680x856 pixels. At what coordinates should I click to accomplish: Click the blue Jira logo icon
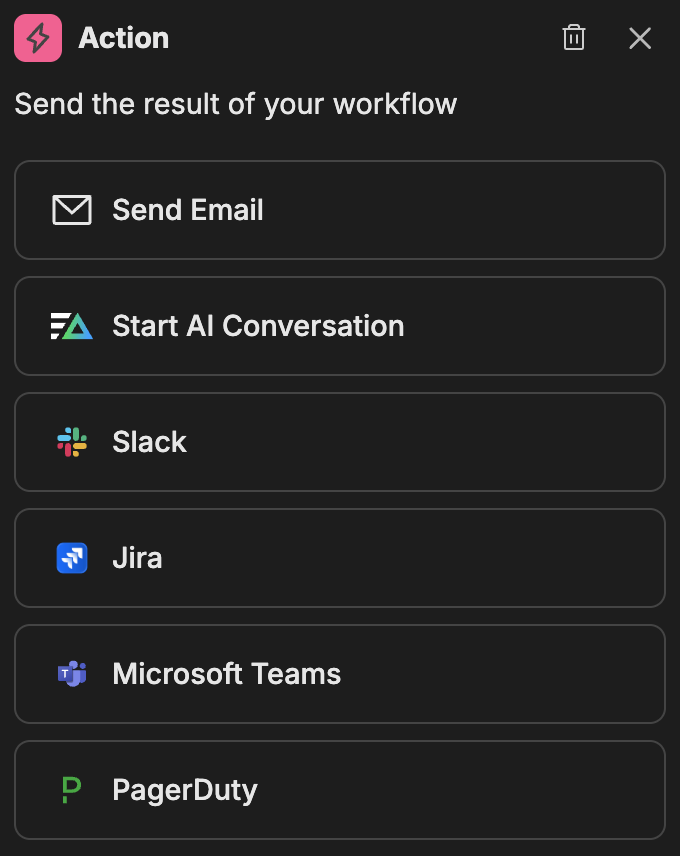pyautogui.click(x=70, y=558)
